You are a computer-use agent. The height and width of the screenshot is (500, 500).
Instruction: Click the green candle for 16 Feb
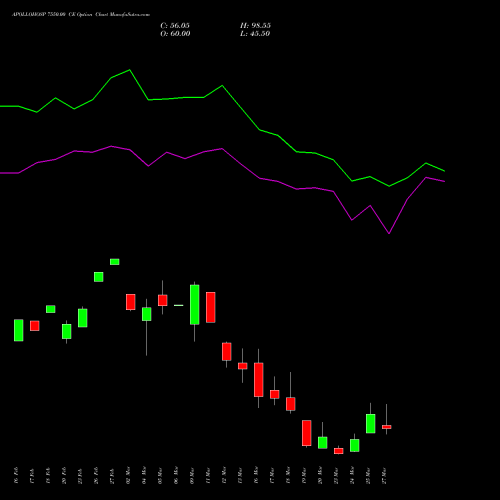coord(19,330)
